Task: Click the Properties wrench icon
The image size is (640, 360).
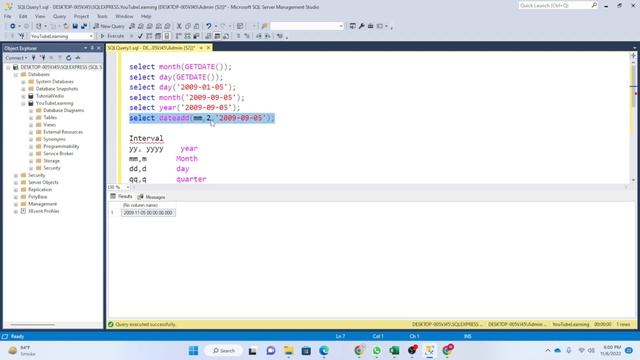Action: coord(361,26)
